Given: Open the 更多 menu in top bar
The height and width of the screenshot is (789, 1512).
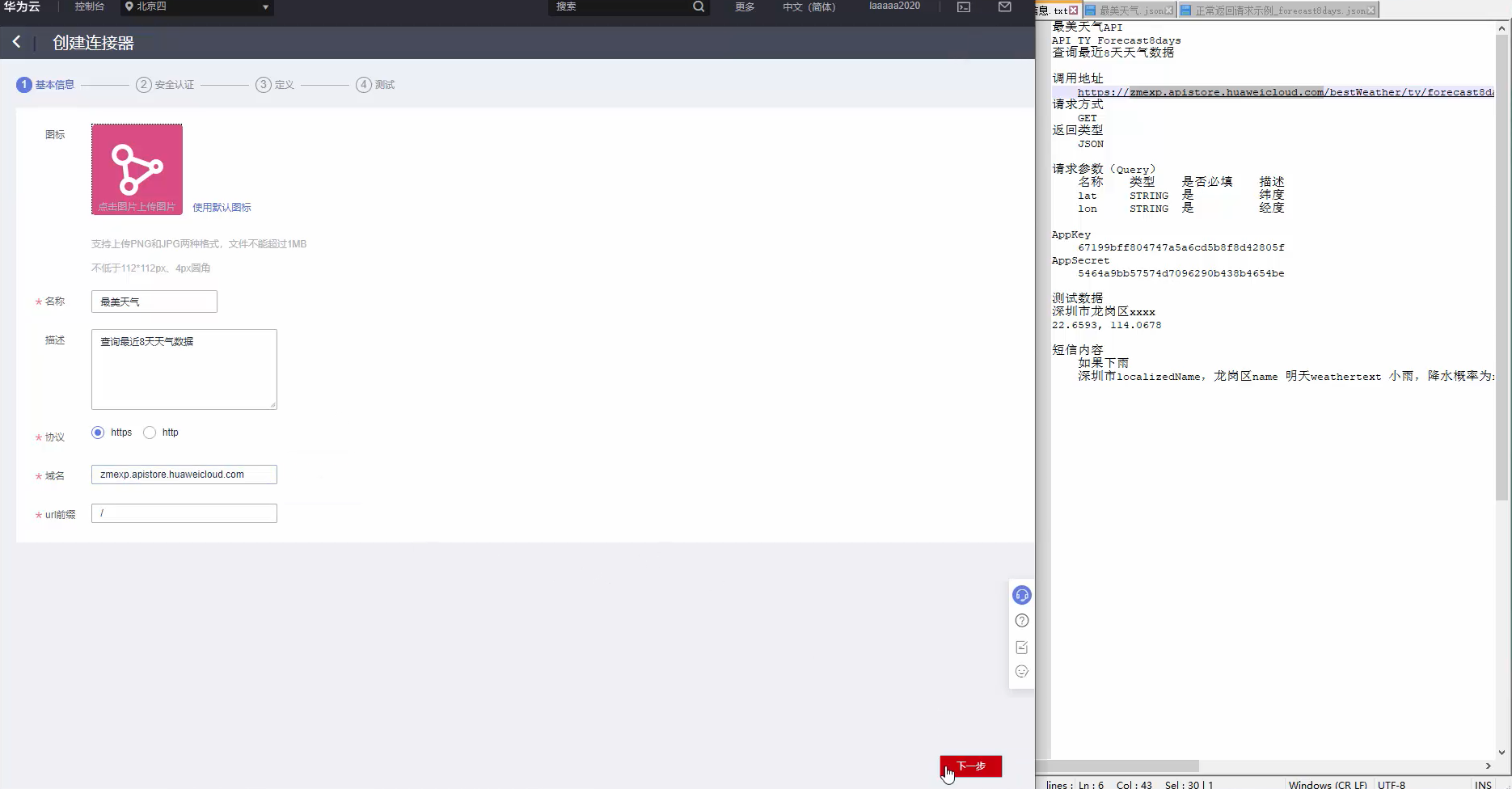Looking at the screenshot, I should click(745, 6).
